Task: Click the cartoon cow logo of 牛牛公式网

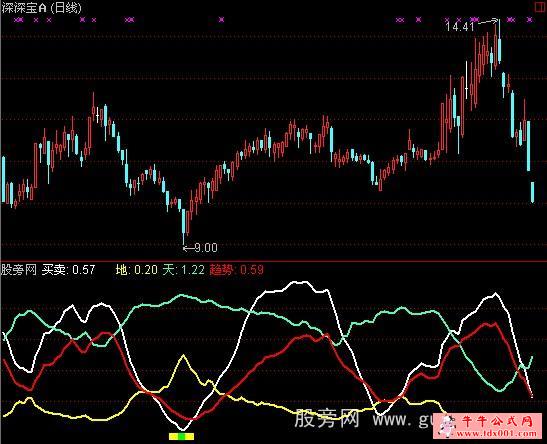Action: 446,426
